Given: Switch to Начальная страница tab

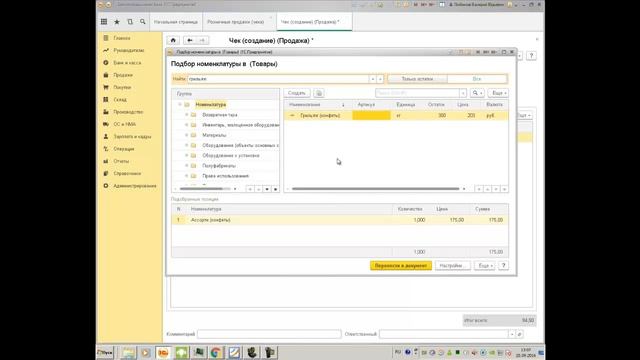Looking at the screenshot, I should coord(176,22).
